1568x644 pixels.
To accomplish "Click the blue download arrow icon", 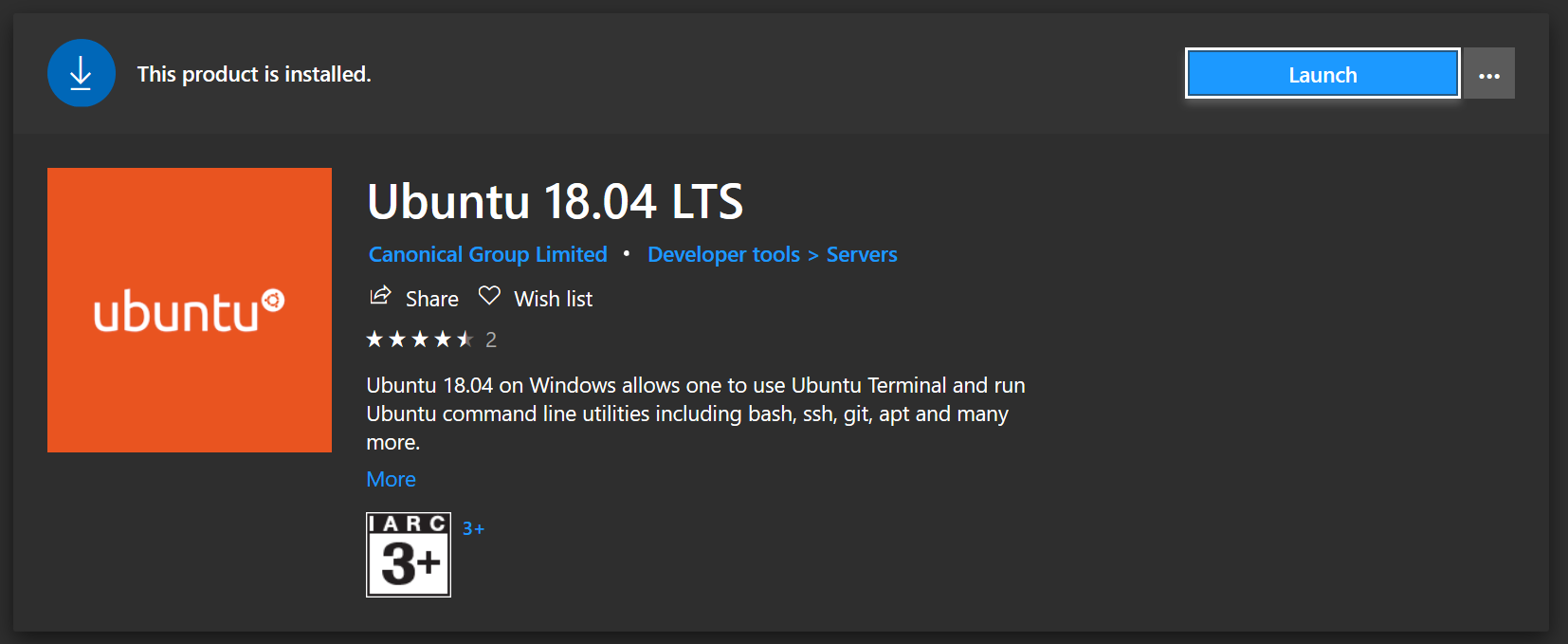I will 82,73.
